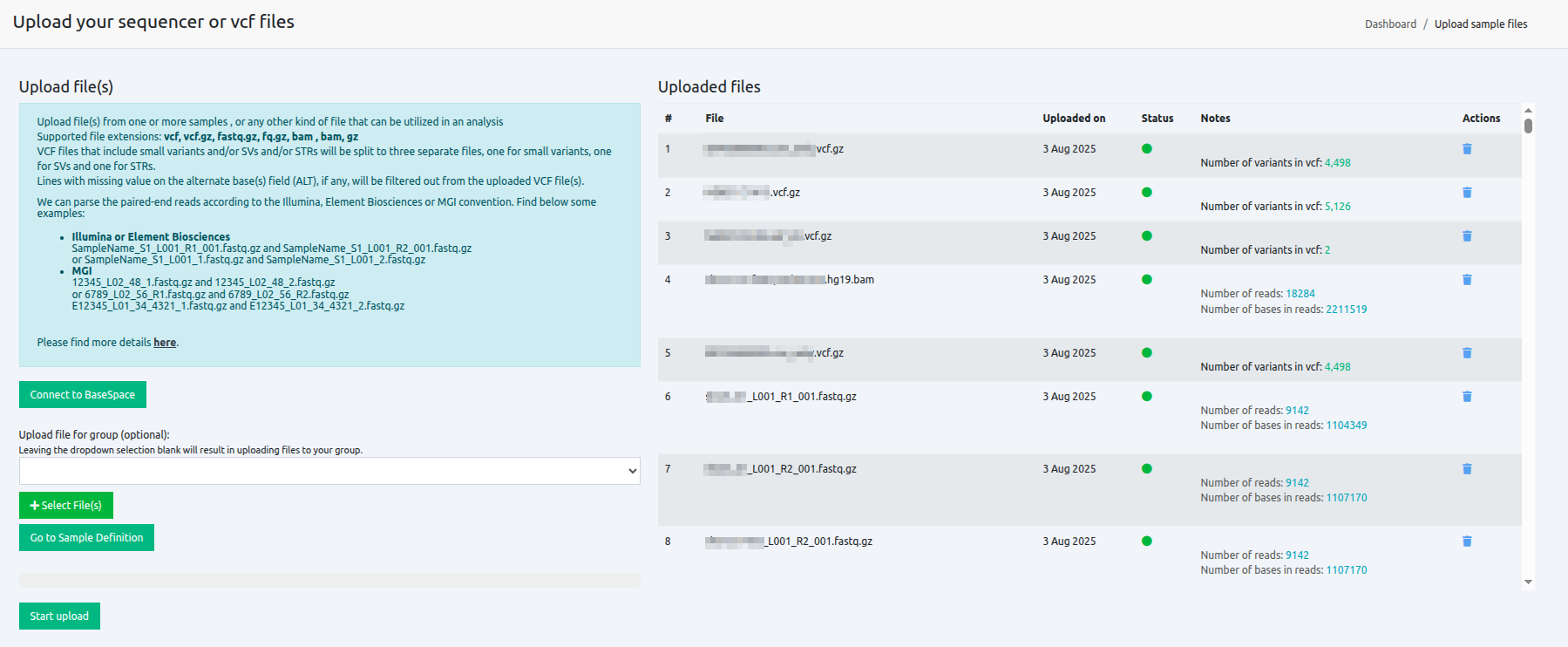Delete file in row 1 with trash icon
Viewport: 1568px width, 647px height.
click(1467, 149)
